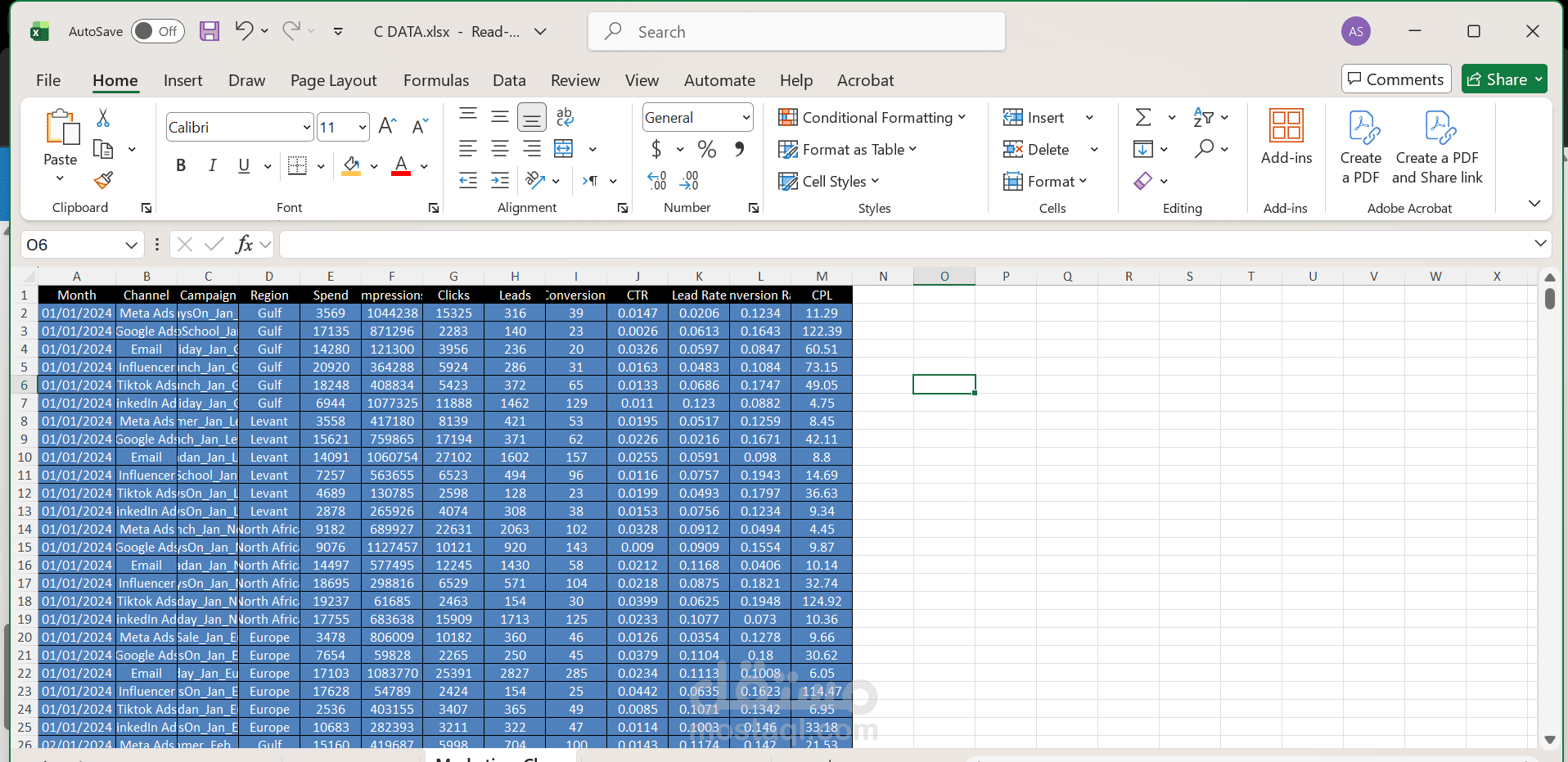Open the Comments pane button
The width and height of the screenshot is (1568, 762).
1396,79
